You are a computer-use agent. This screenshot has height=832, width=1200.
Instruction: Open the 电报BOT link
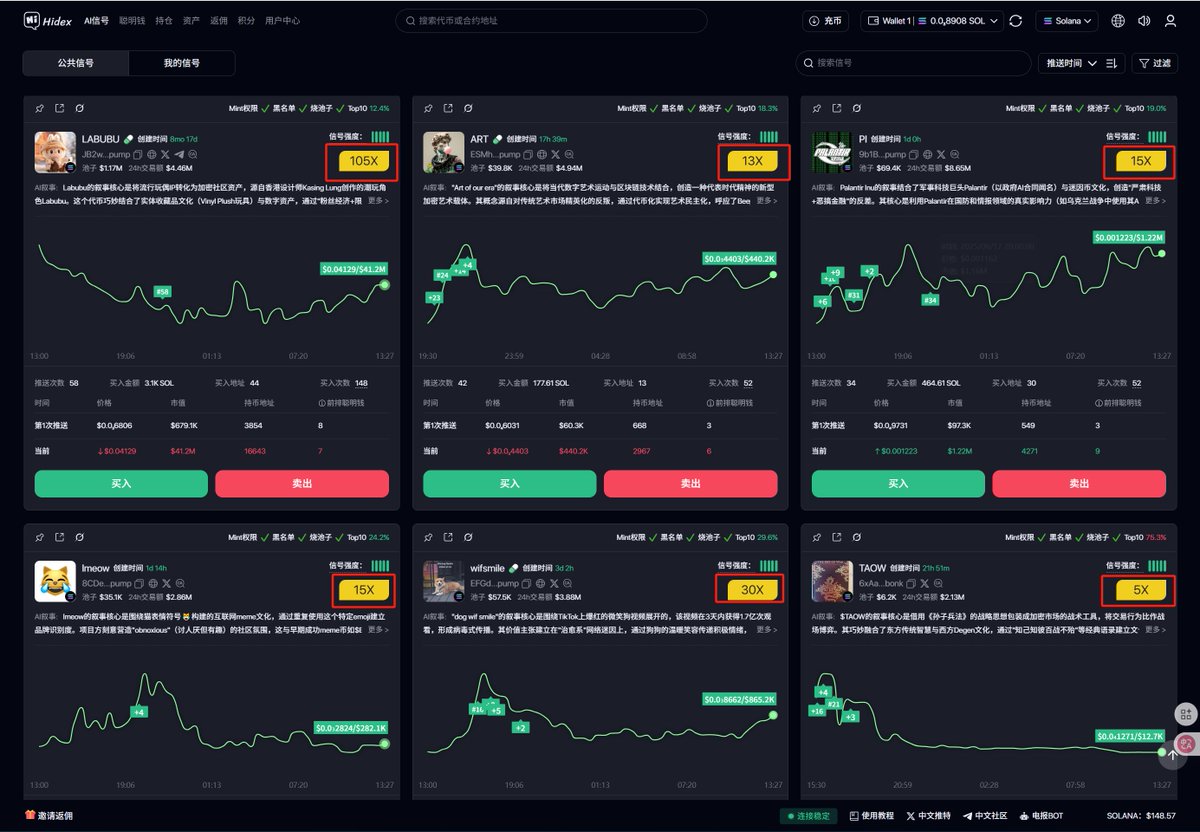(x=1040, y=816)
